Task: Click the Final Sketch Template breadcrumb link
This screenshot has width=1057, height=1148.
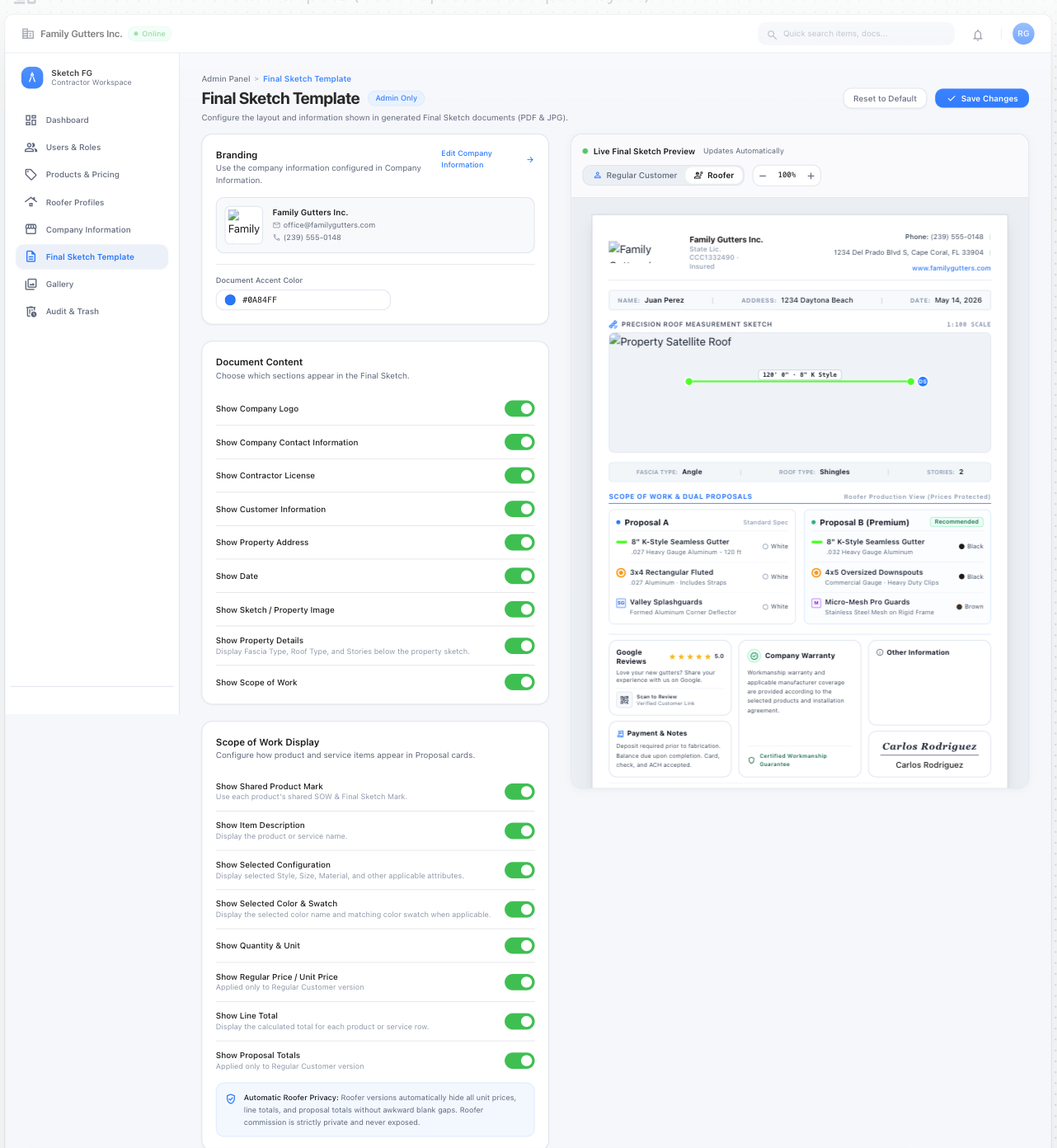Action: (307, 79)
